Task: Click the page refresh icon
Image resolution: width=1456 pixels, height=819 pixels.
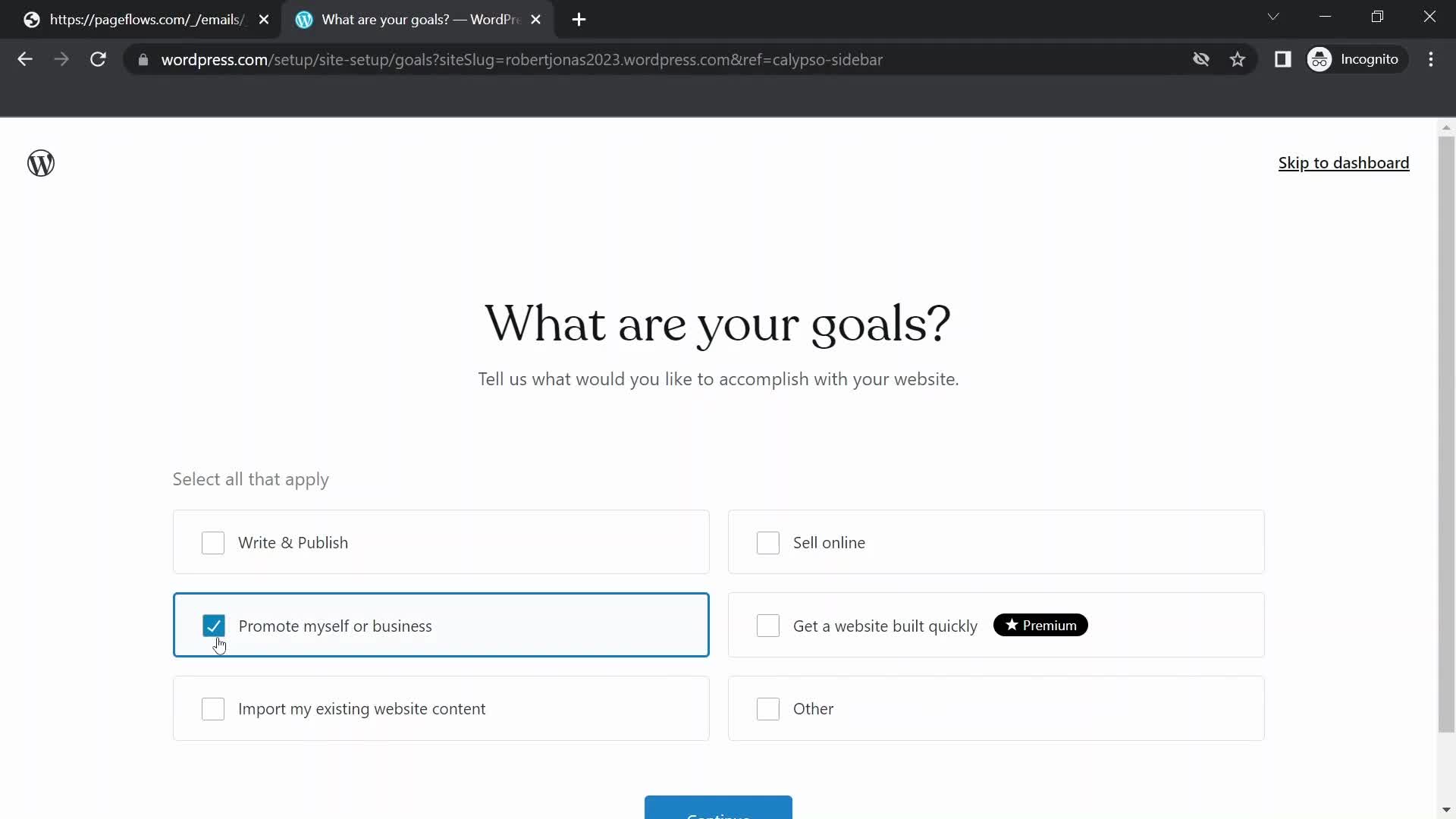Action: [98, 59]
